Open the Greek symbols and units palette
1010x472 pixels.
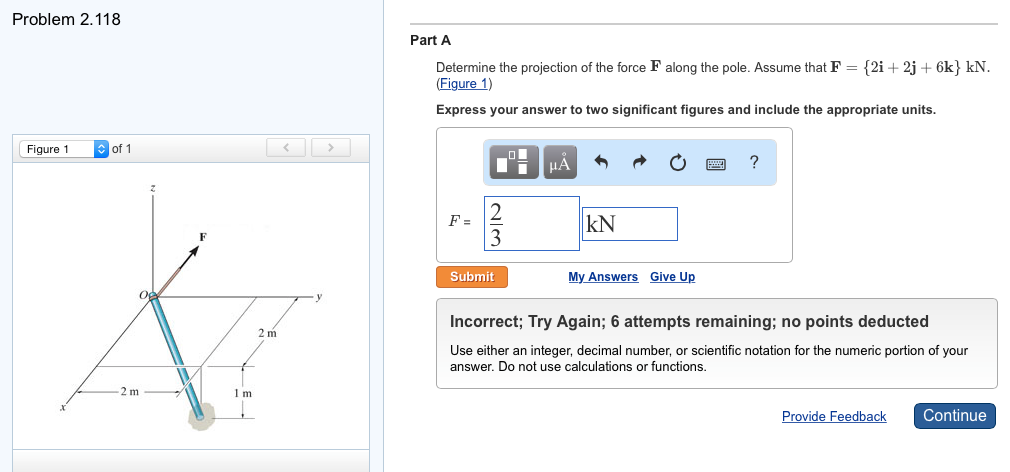tap(558, 162)
